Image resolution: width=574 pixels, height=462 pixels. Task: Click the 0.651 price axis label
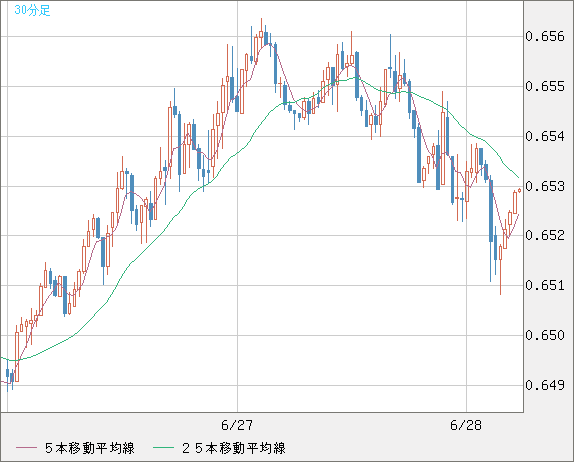pyautogui.click(x=545, y=285)
